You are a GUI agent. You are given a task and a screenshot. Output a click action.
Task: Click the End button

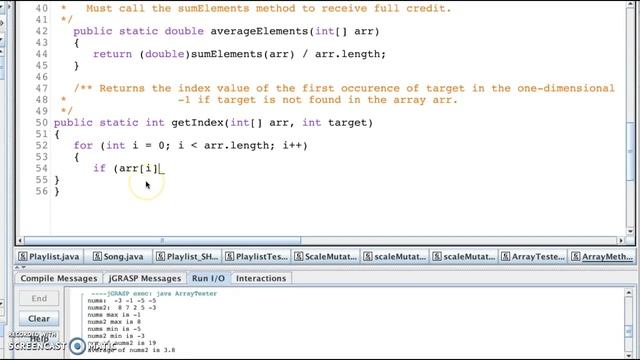[39, 298]
